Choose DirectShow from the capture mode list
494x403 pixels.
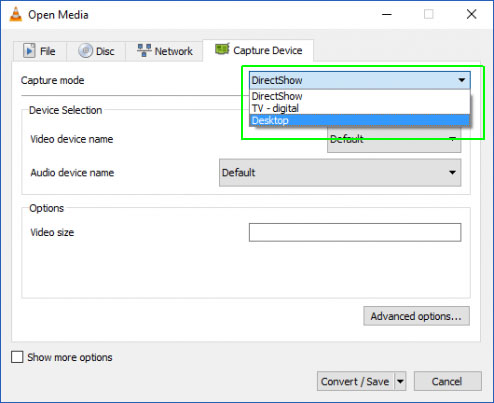[x=359, y=96]
